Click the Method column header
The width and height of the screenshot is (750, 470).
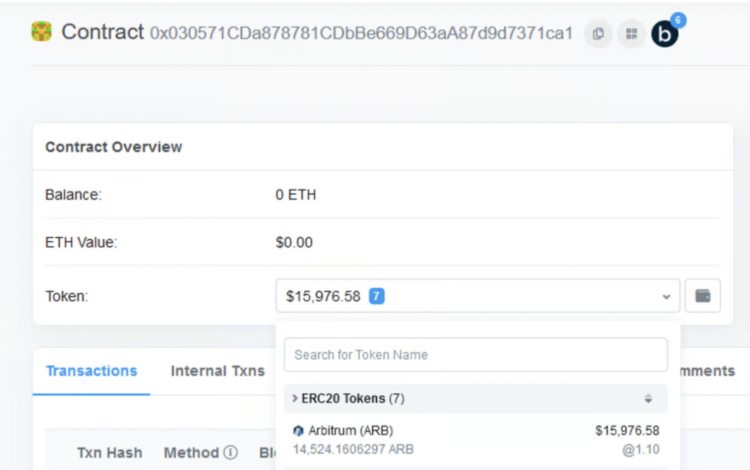pos(192,452)
